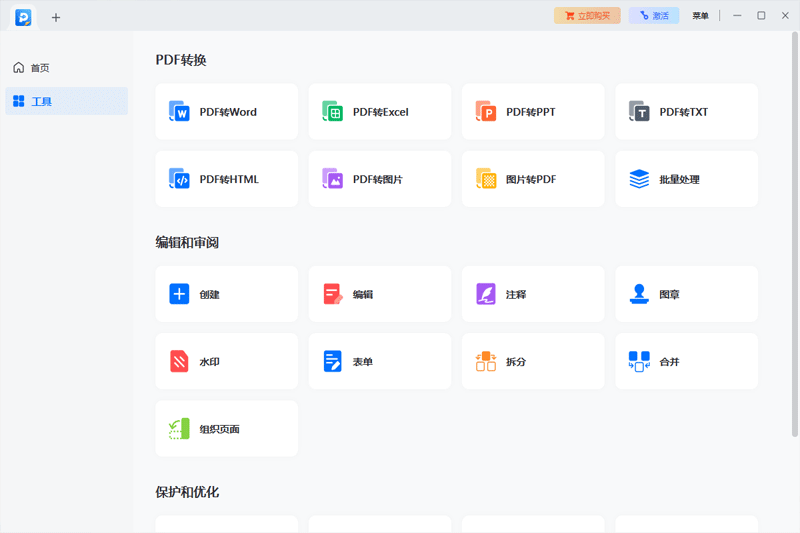Screen dimensions: 800x533
Task: Maximize the application window
Action: coord(761,16)
